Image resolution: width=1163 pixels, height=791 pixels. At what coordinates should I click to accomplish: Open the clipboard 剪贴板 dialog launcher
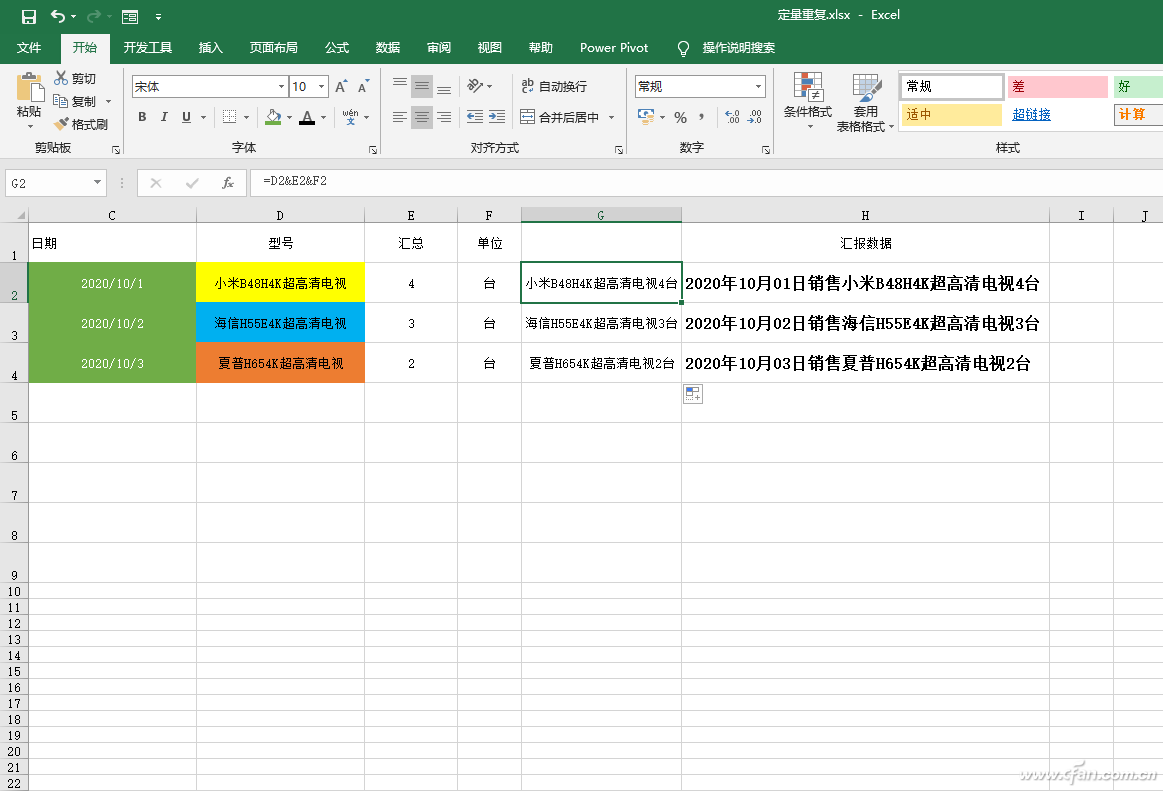click(116, 150)
